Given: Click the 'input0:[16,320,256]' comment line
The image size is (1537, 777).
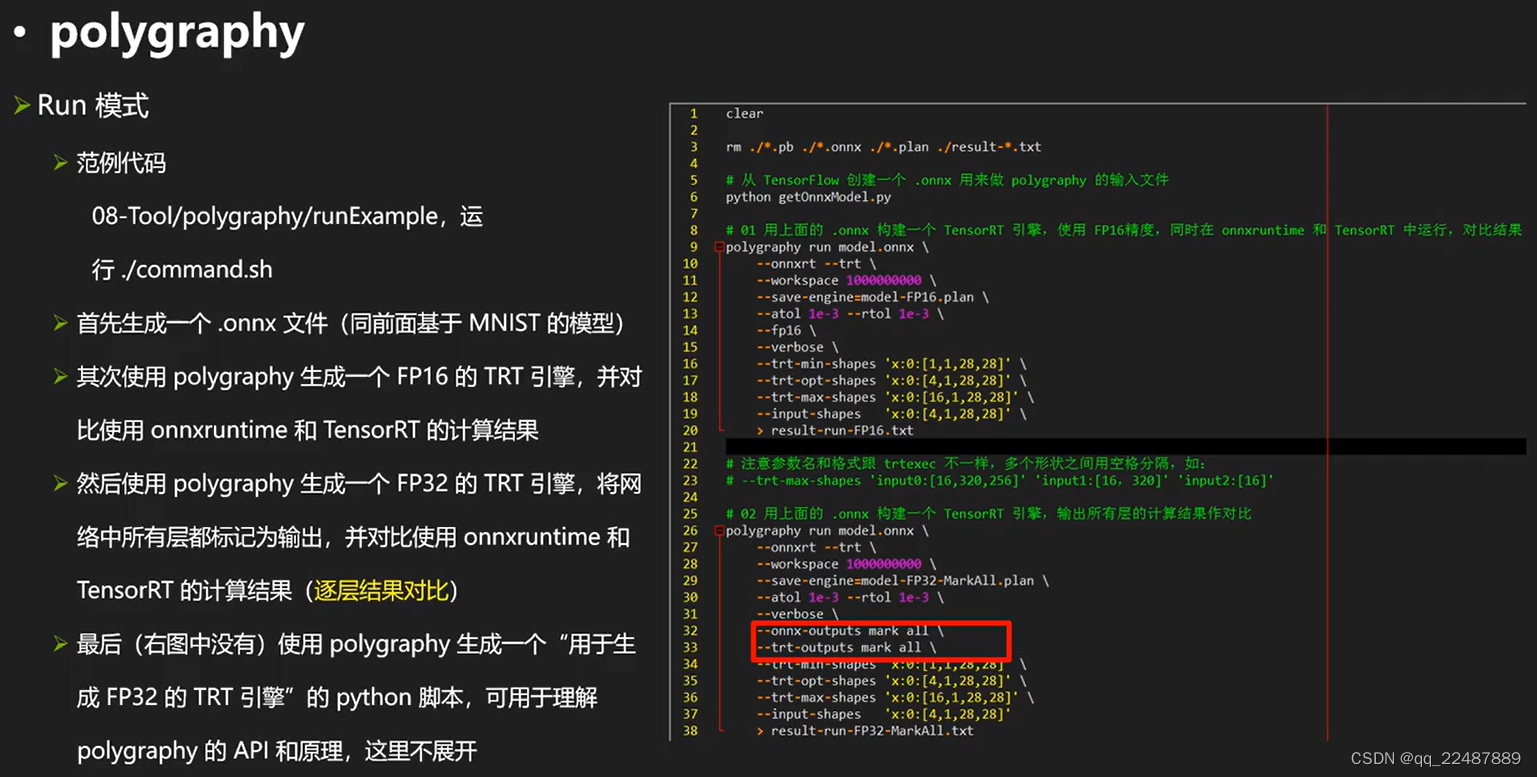Looking at the screenshot, I should coord(1000,481).
